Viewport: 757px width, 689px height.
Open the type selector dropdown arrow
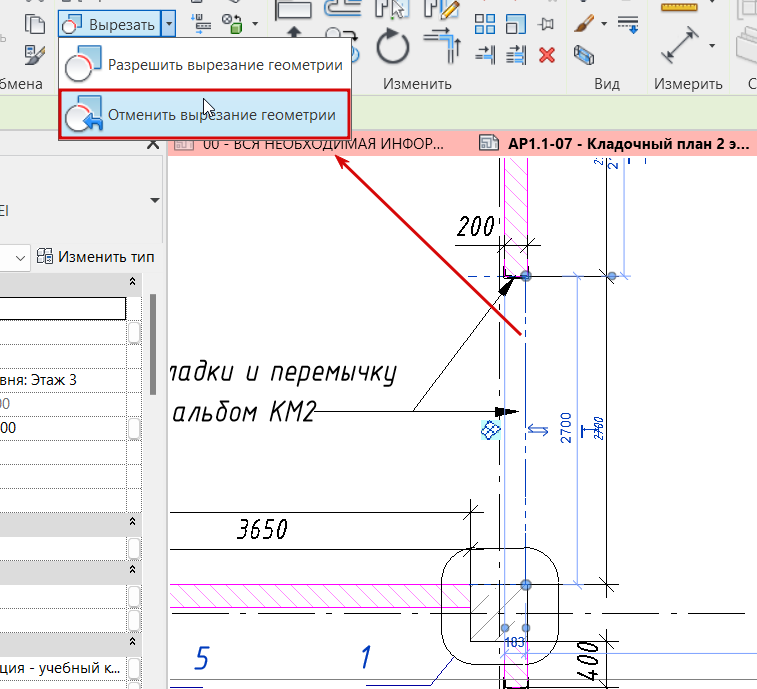tap(154, 200)
